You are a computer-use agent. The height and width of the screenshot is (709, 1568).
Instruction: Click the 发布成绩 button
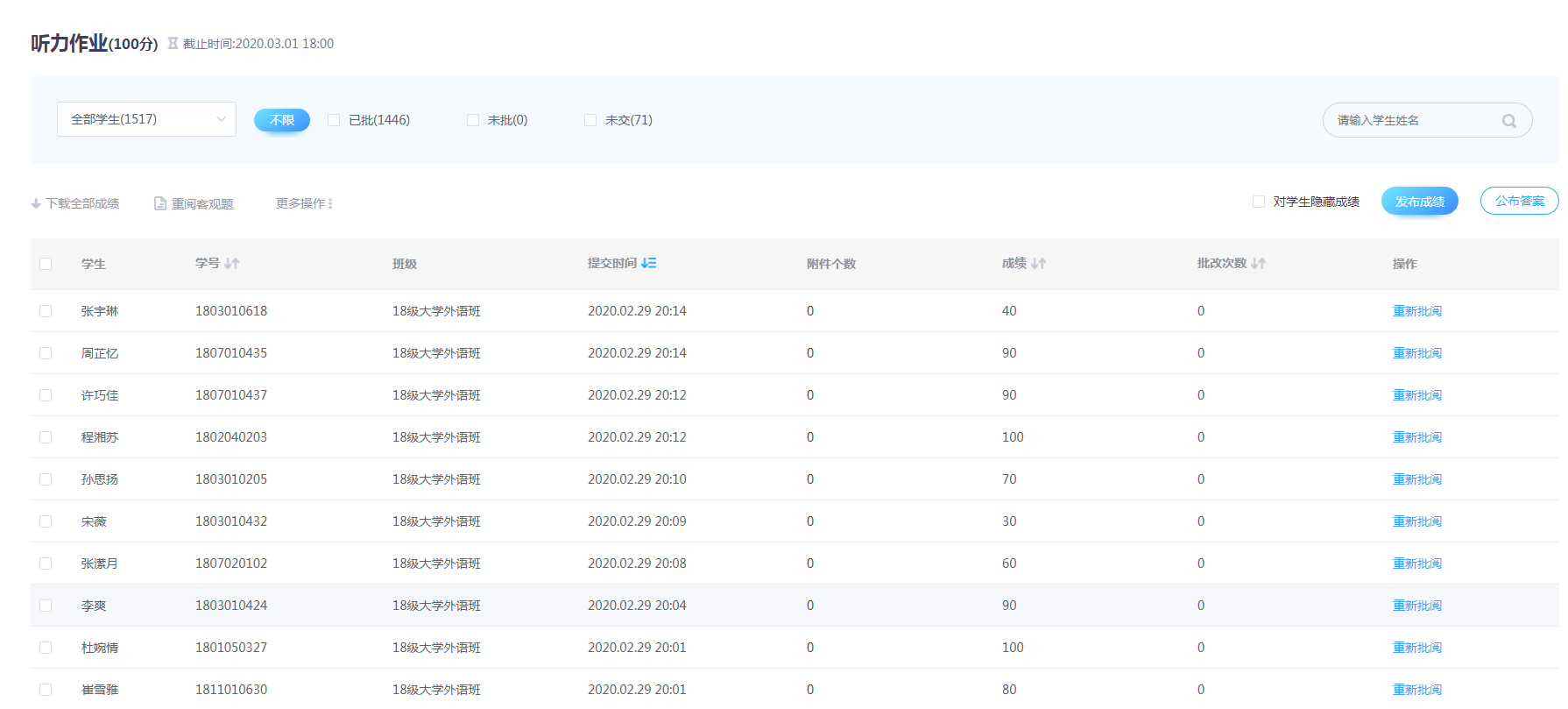coord(1419,201)
